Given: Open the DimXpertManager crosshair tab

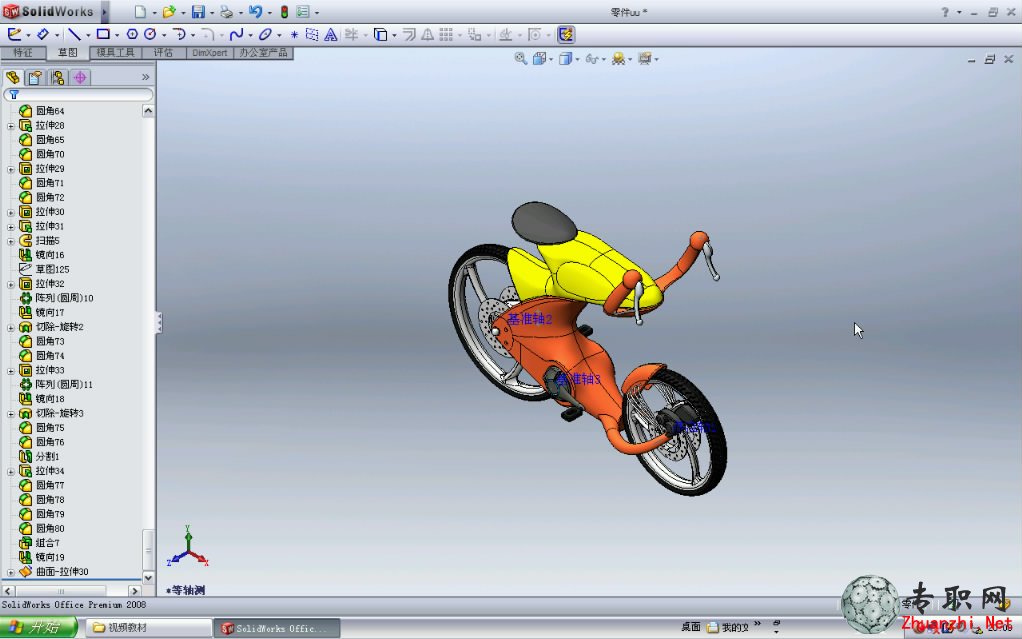Looking at the screenshot, I should [x=80, y=78].
